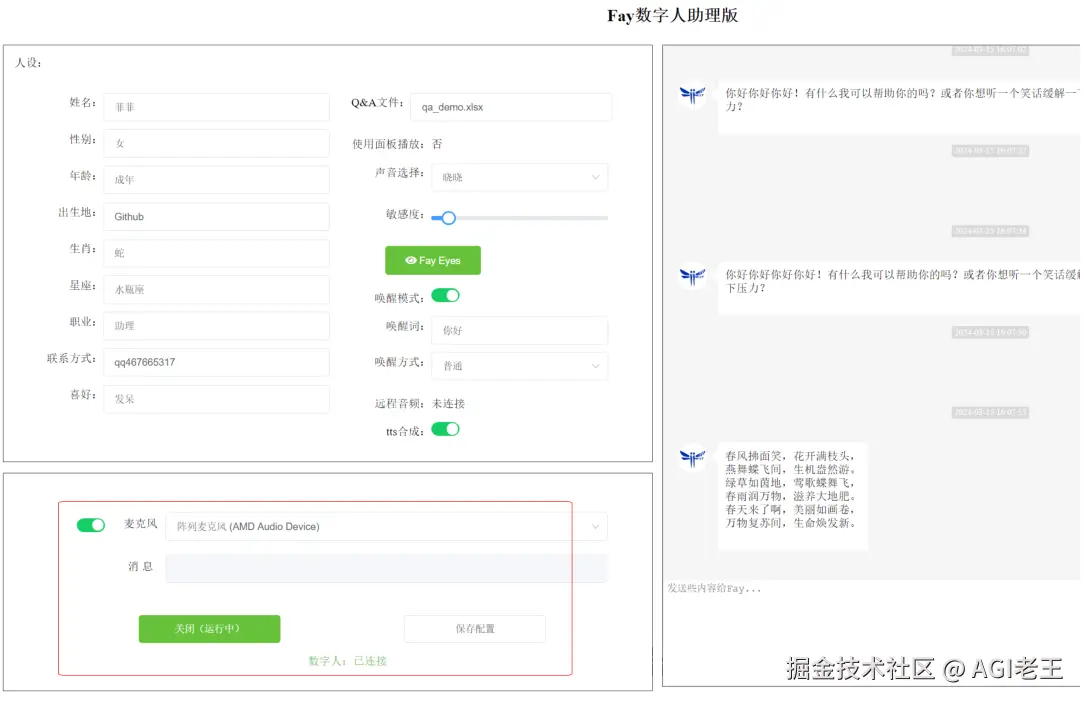Click the 人设 section heading
The image size is (1084, 703).
point(28,63)
